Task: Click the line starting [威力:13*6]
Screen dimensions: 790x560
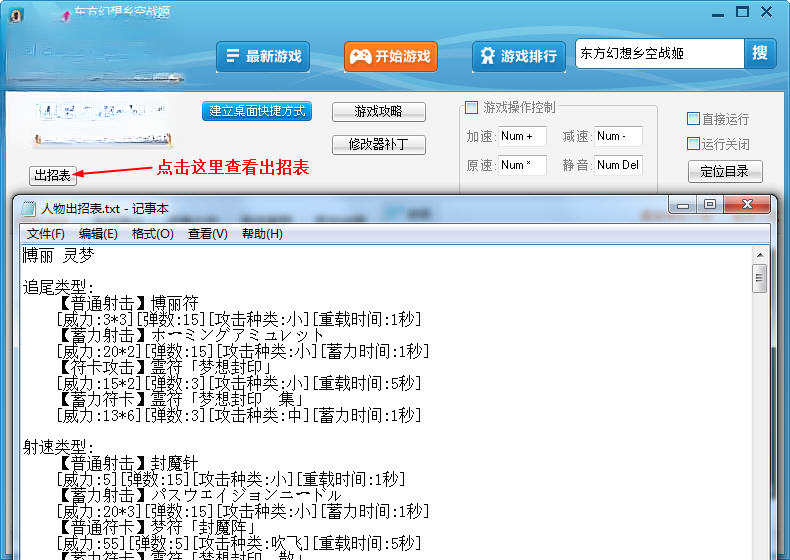Action: click(239, 416)
